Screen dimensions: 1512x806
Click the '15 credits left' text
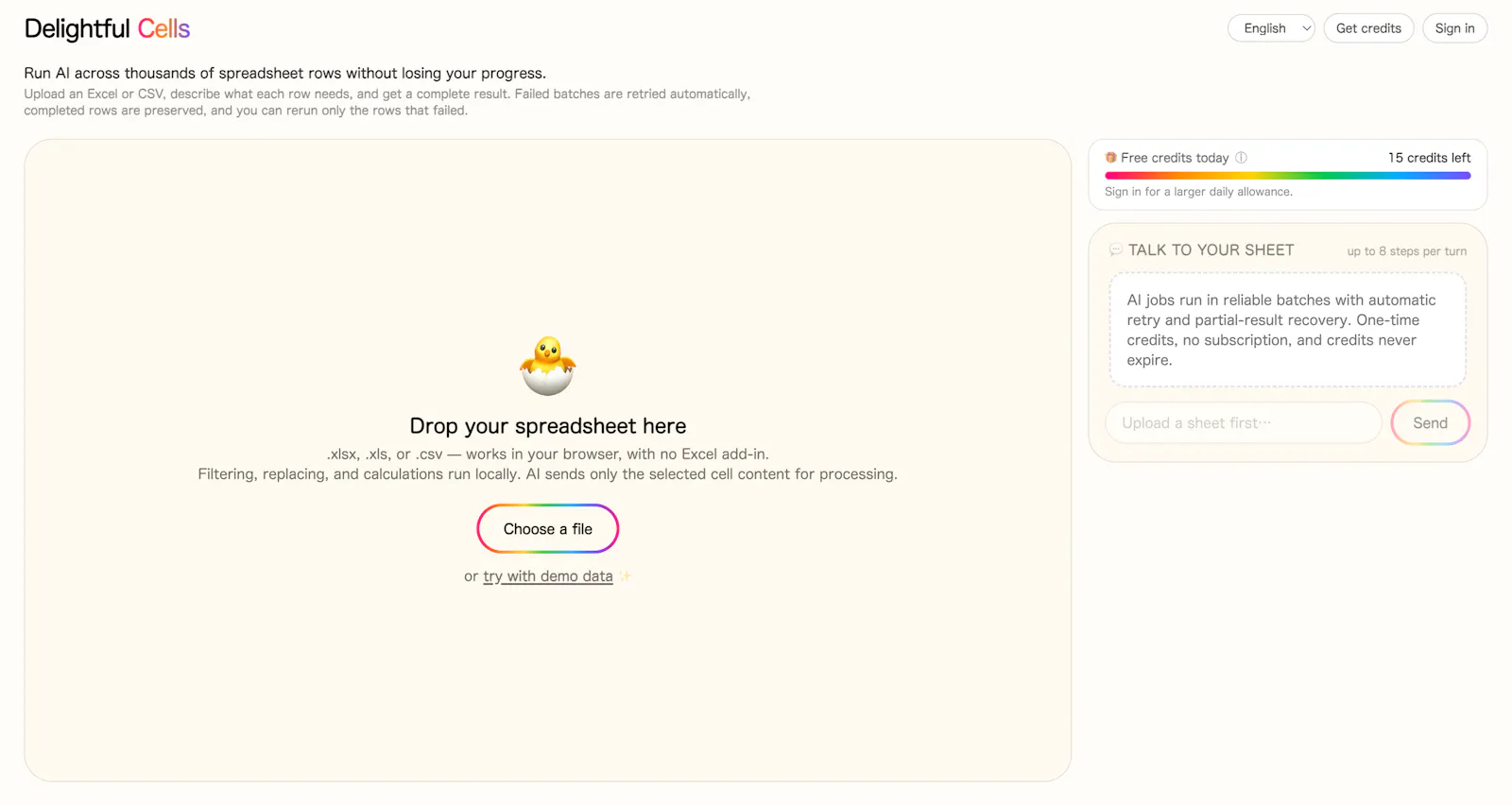point(1429,158)
